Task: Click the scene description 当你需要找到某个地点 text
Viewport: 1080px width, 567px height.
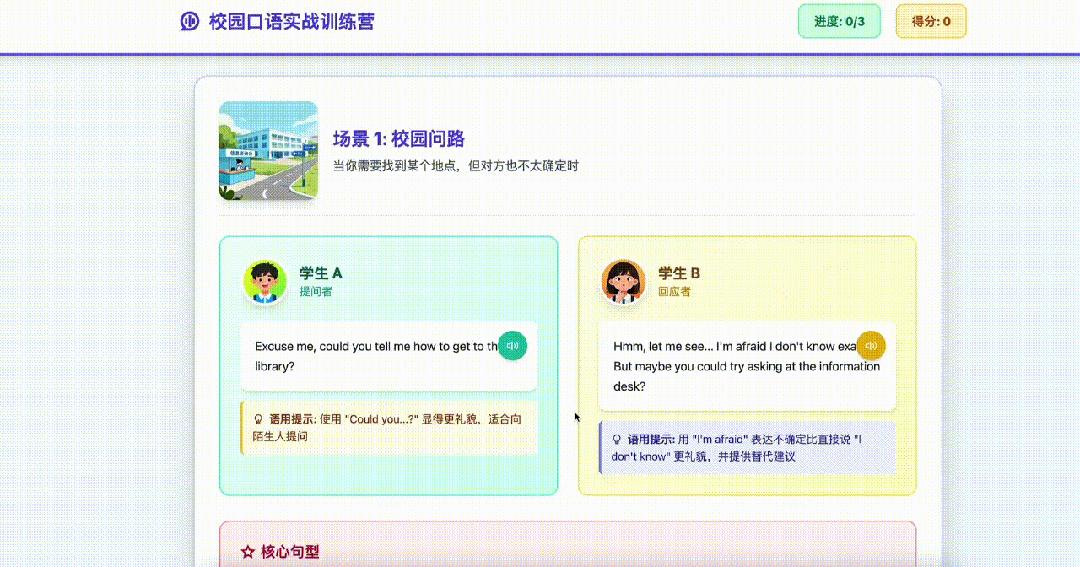Action: [x=456, y=165]
